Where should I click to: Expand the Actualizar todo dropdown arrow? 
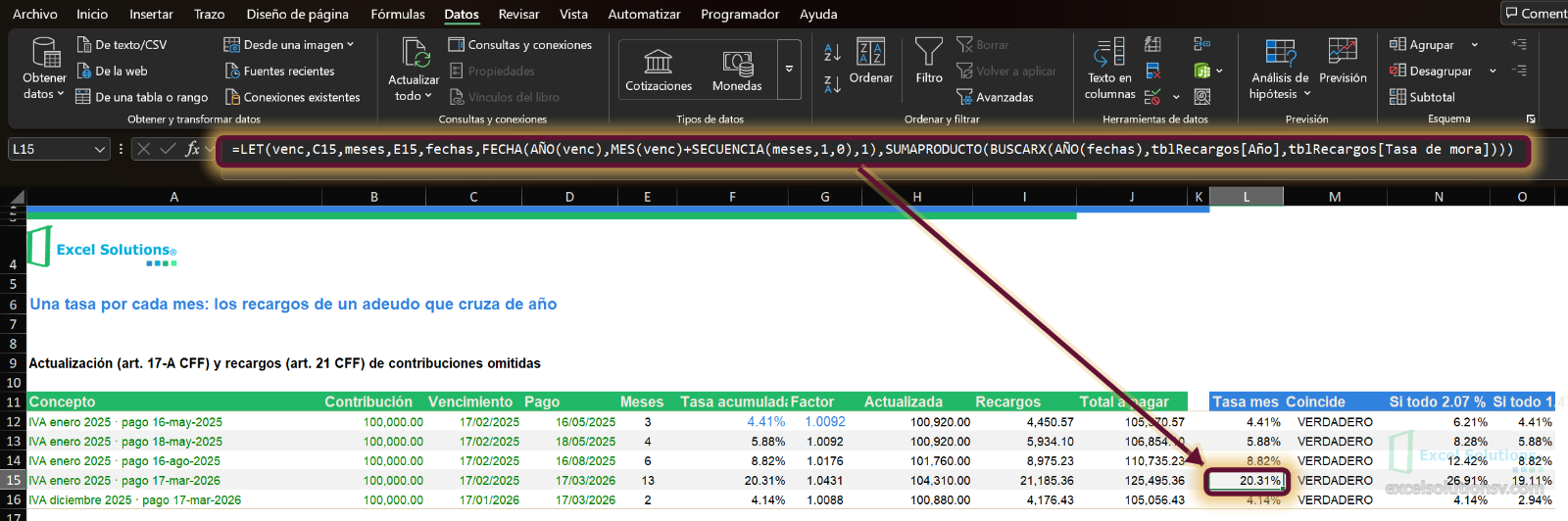pos(428,96)
